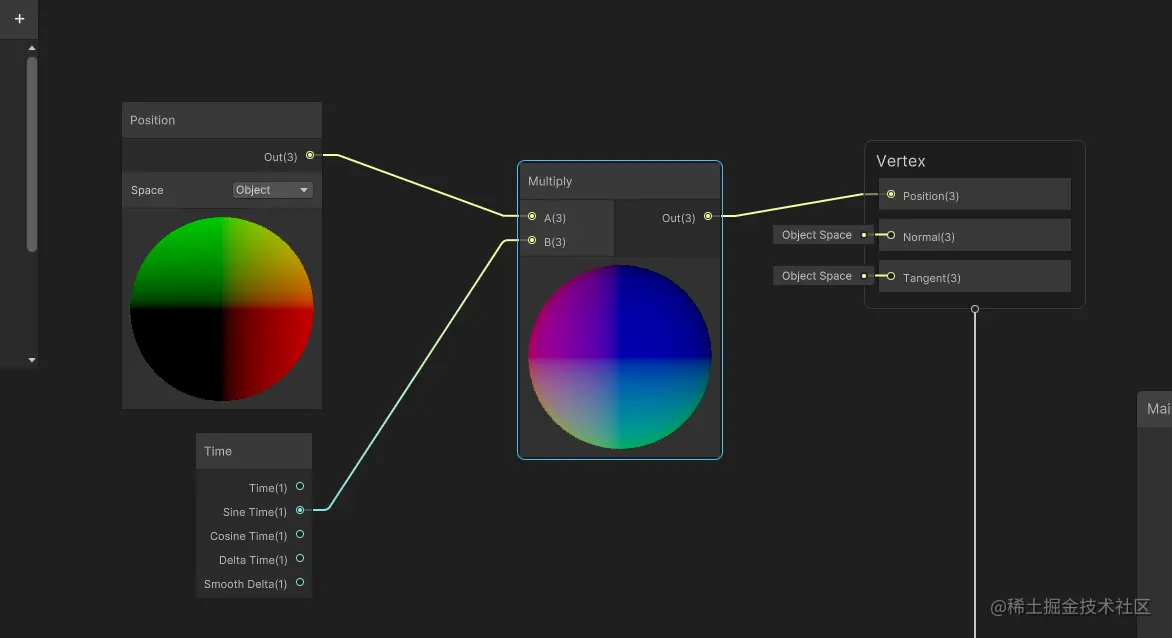Click the Position node preview sphere
The height and width of the screenshot is (638, 1172).
(x=222, y=309)
